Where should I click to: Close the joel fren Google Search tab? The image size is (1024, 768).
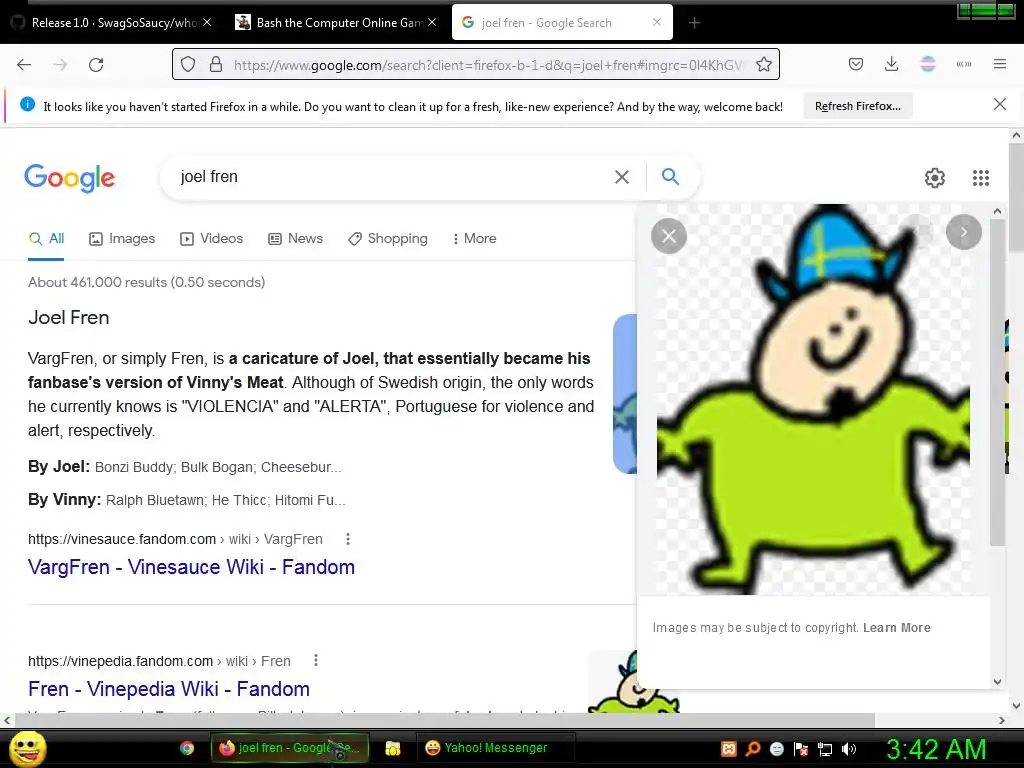pos(657,22)
